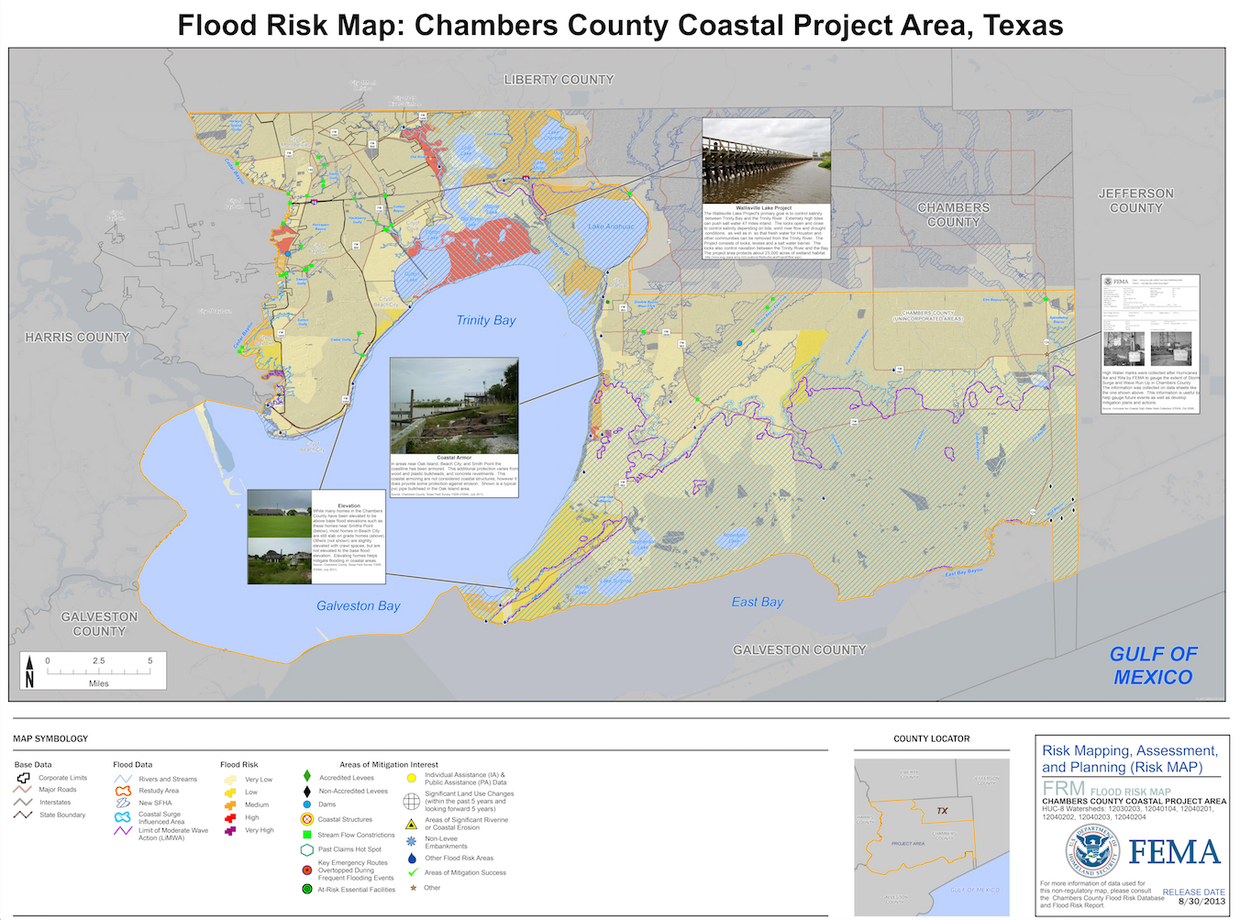Click the orange Restudy Area legend symbol
This screenshot has height=920, width=1240.
pyautogui.click(x=122, y=790)
